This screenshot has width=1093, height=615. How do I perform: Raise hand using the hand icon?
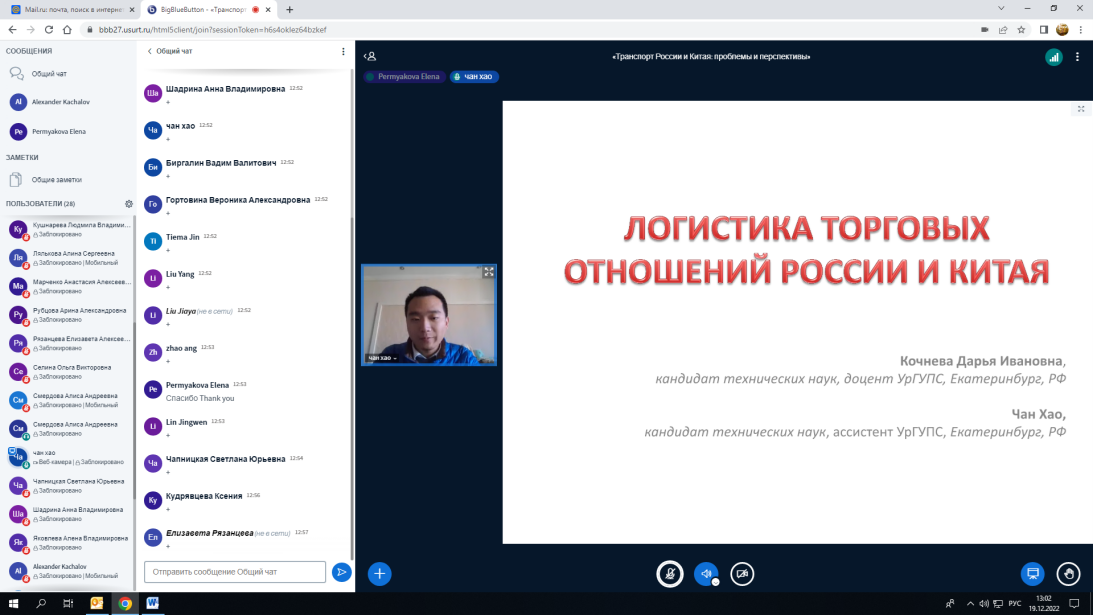pos(1068,573)
